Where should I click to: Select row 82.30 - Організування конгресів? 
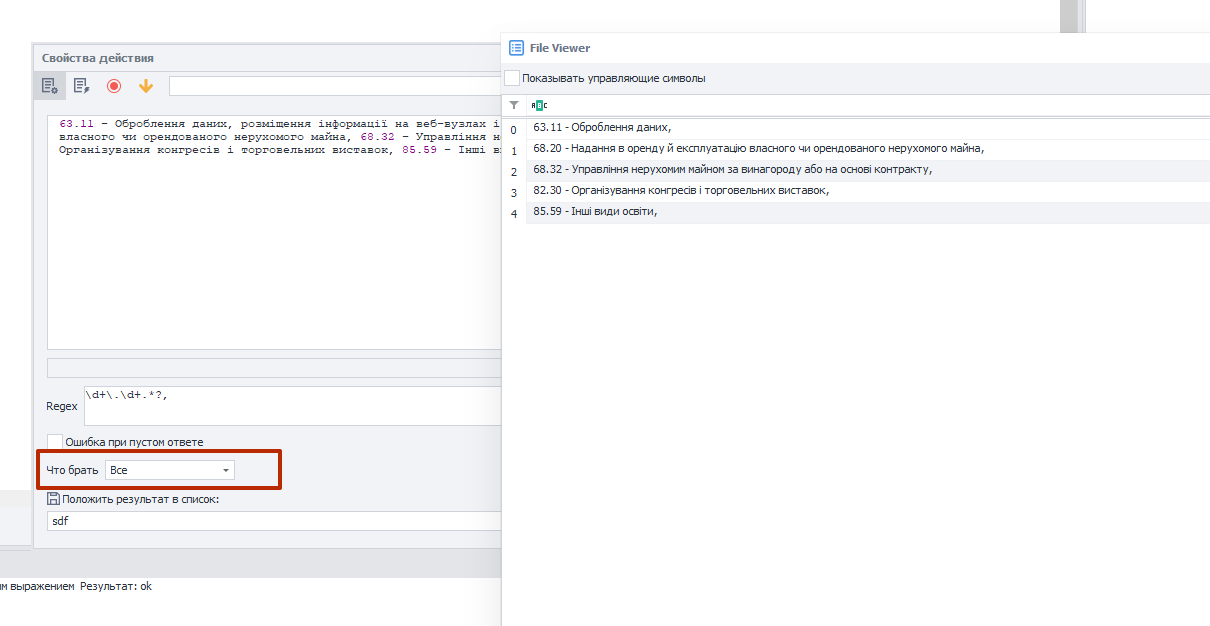point(868,191)
